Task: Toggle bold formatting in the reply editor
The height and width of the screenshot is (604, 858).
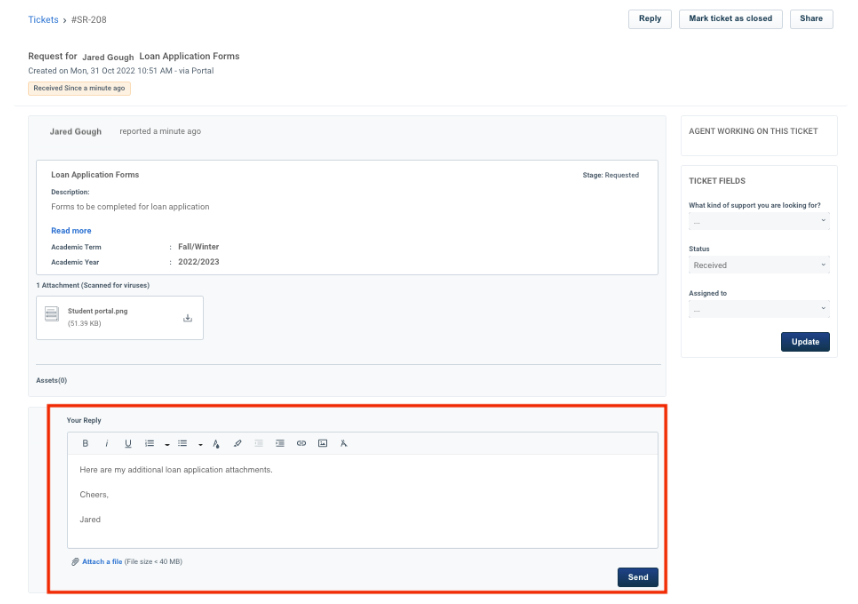Action: click(x=84, y=443)
